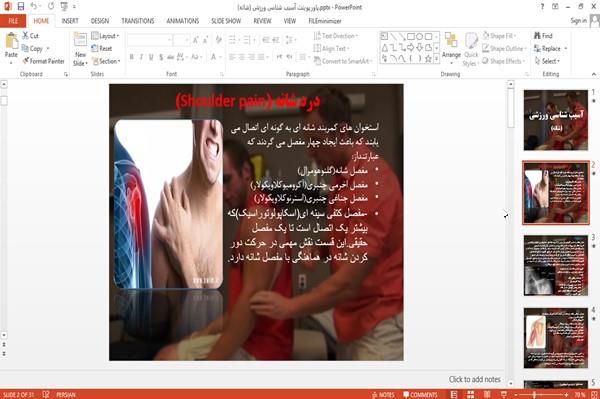
Task: Open the Clipboard dialog launcher
Action: [x=66, y=74]
